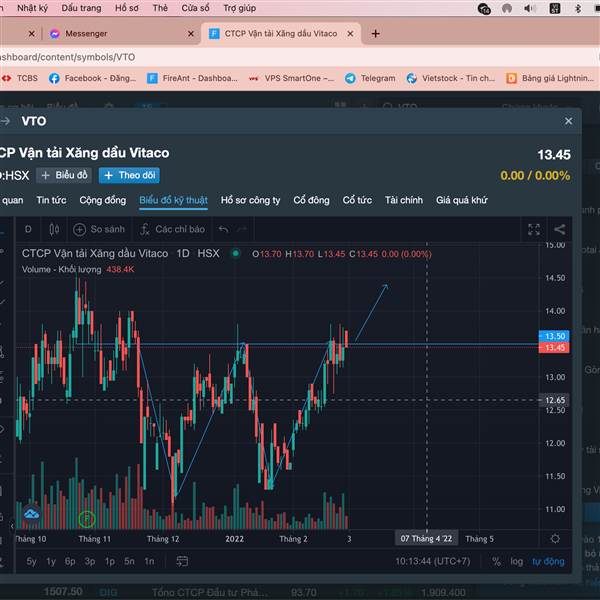The height and width of the screenshot is (600, 600).
Task: Switch to the Cổ tức tab
Action: (357, 200)
